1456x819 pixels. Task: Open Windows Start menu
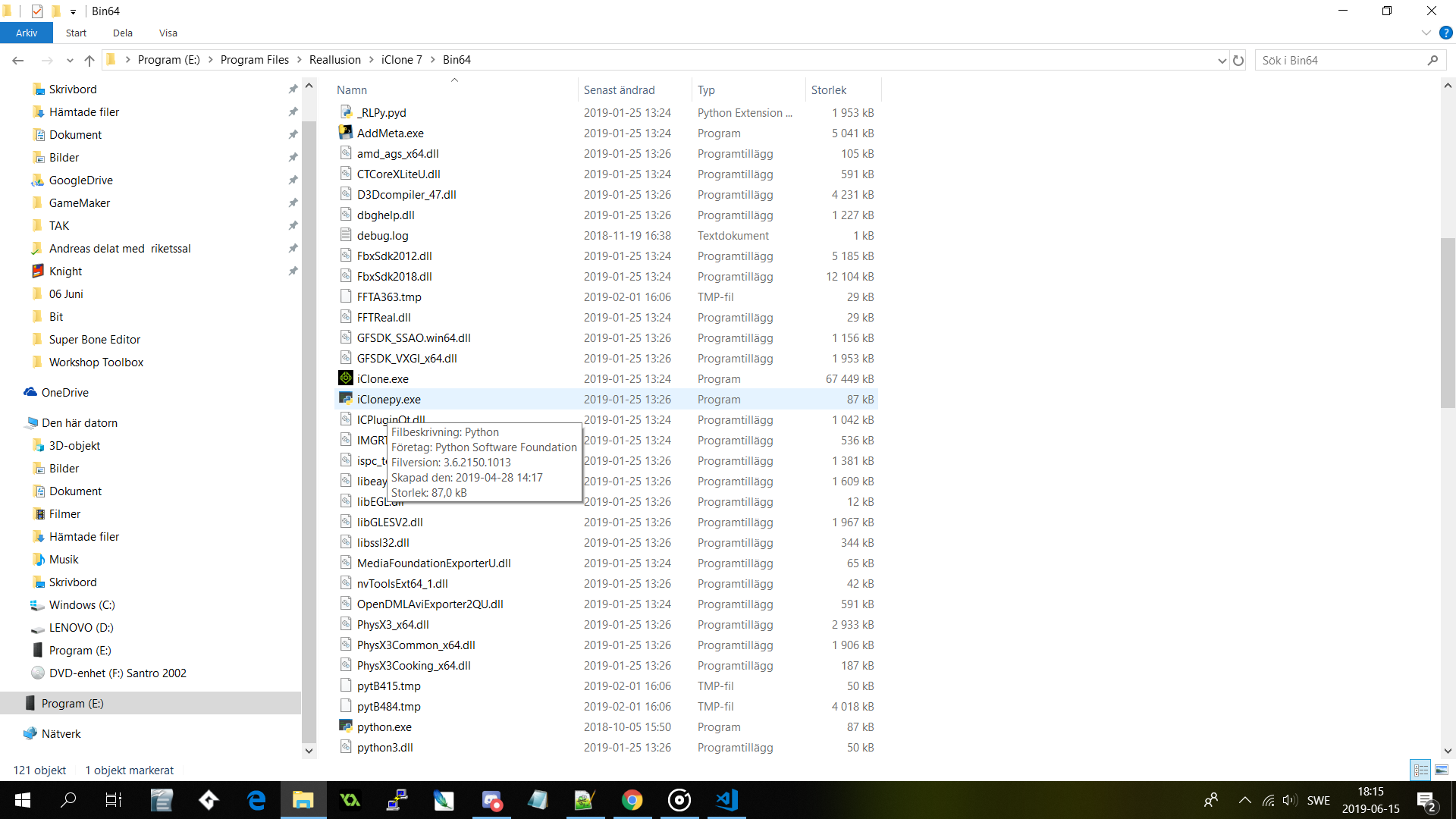click(22, 800)
